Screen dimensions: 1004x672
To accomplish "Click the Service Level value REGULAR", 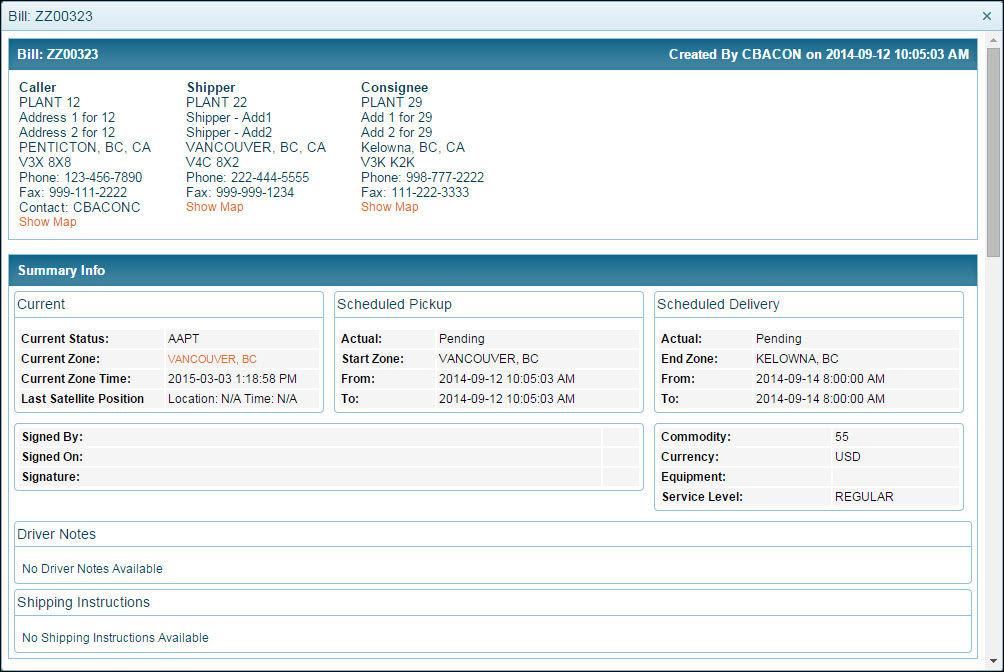I will [x=864, y=497].
